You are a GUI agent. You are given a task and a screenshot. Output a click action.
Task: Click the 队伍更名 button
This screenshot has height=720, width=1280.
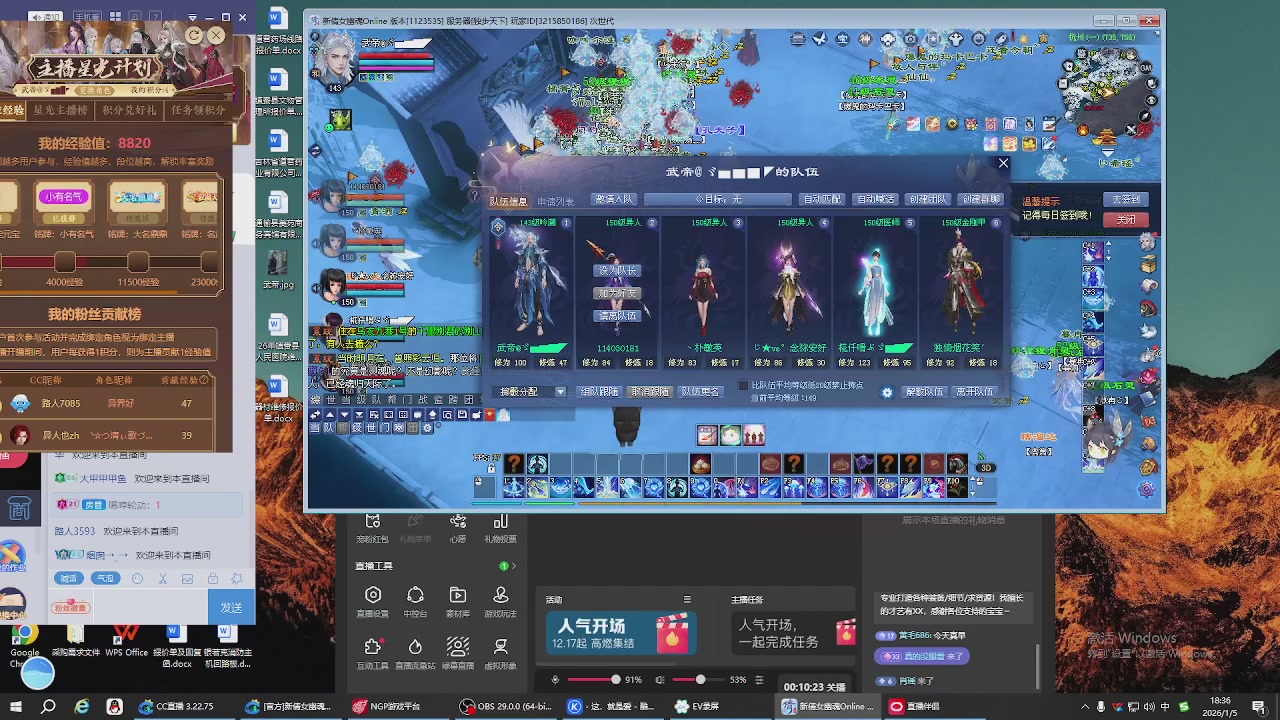tap(701, 392)
